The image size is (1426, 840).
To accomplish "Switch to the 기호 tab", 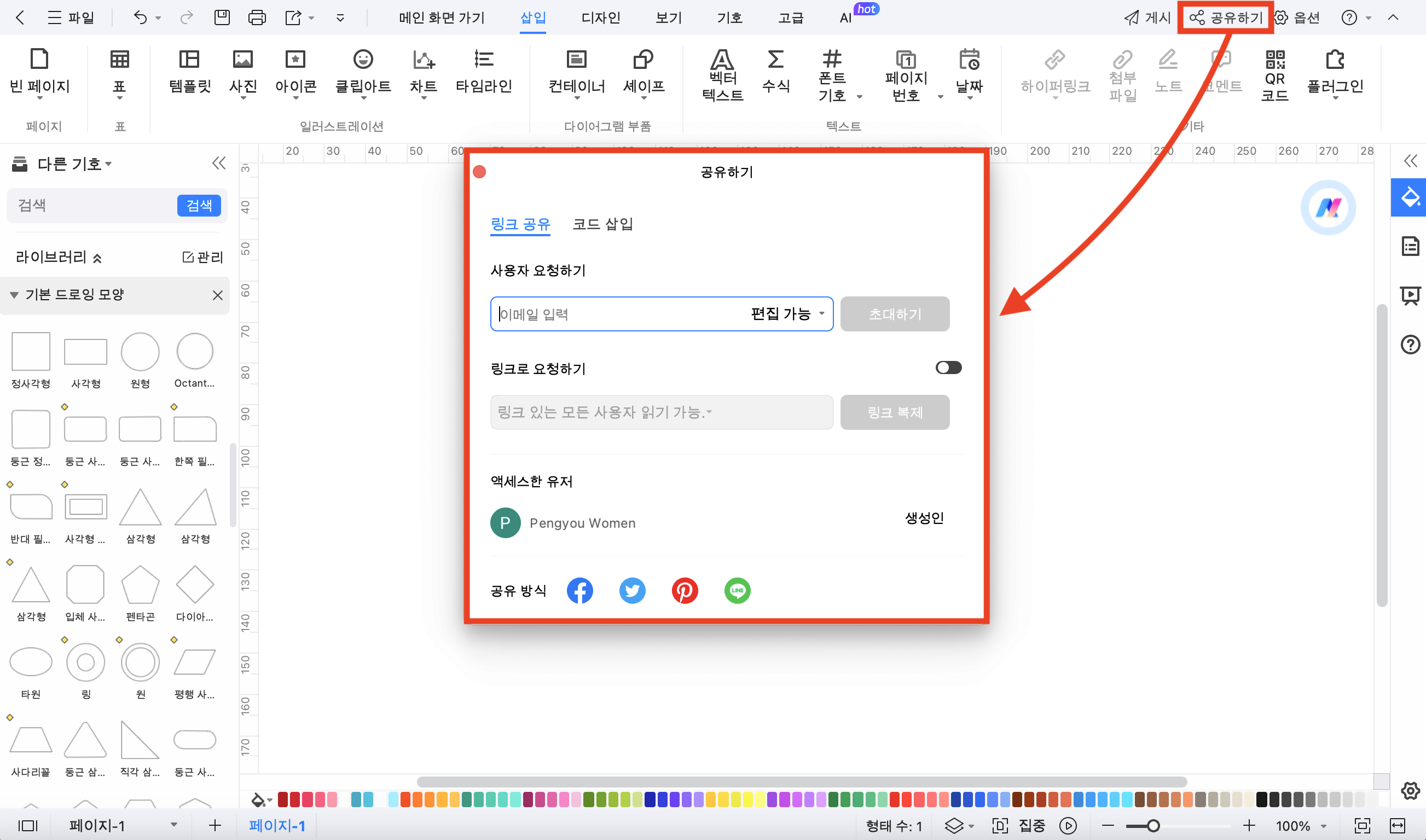I will coord(729,17).
